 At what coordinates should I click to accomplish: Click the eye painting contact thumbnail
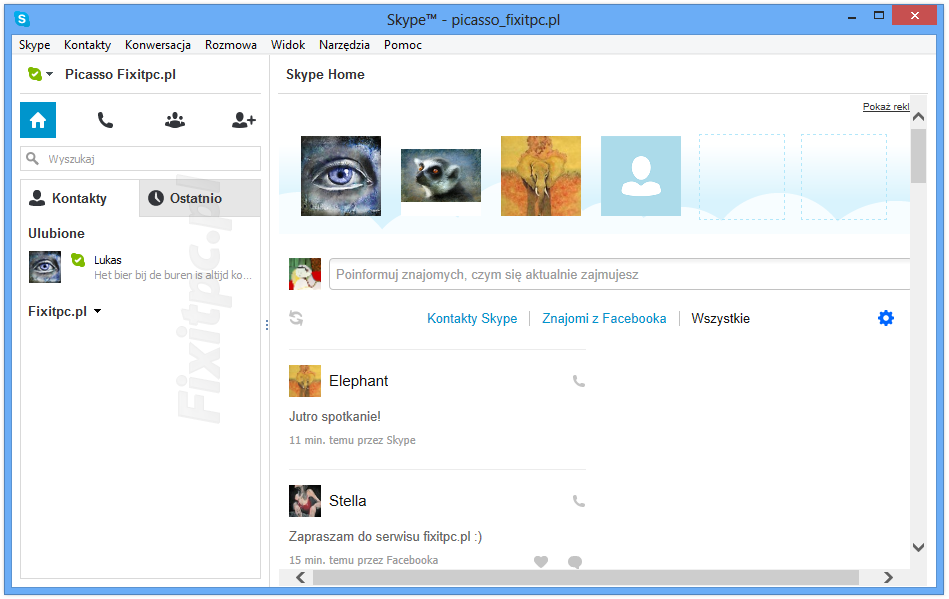(x=341, y=175)
